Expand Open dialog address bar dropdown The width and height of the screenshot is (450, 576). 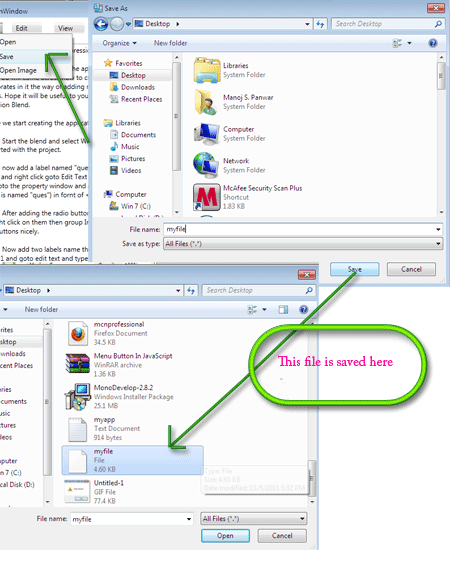(x=178, y=291)
